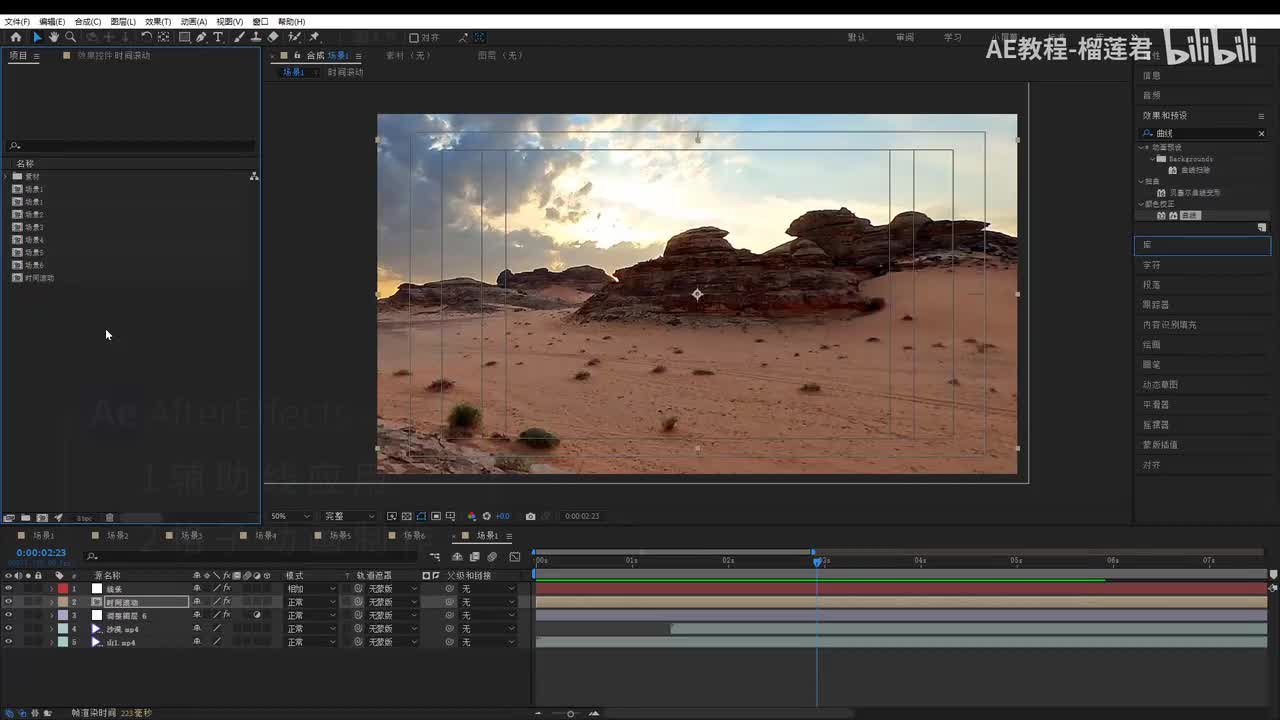Select the Hand tool in toolbar
Viewport: 1280px width, 720px height.
[54, 37]
